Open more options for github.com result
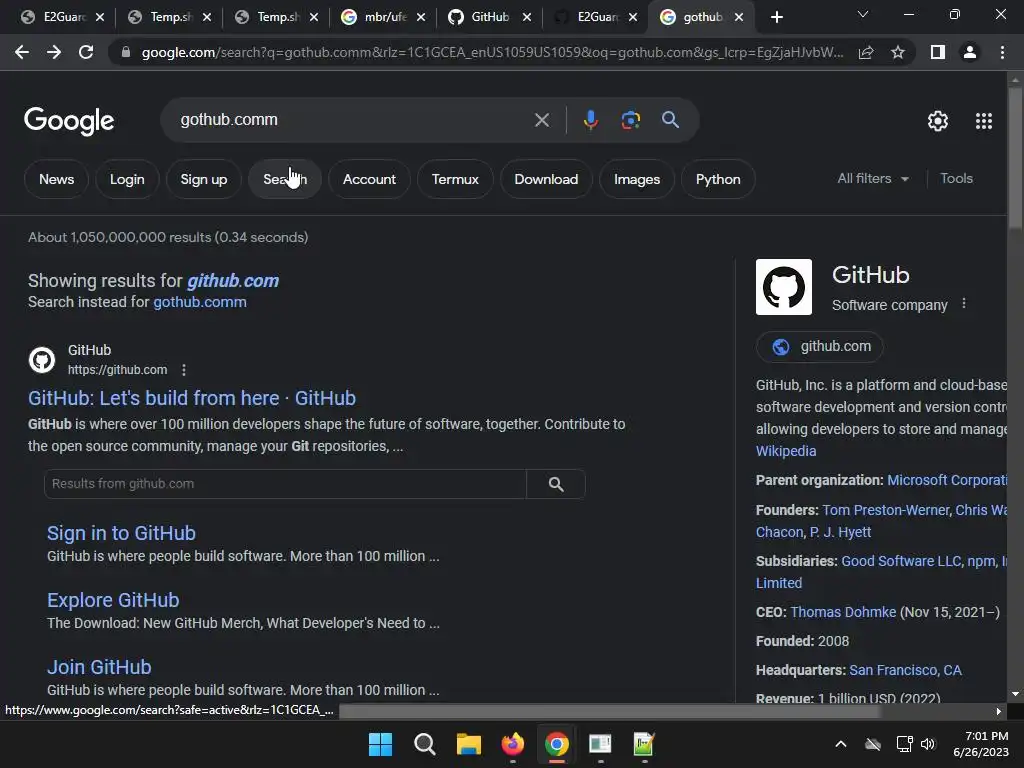The height and width of the screenshot is (768, 1024). pyautogui.click(x=184, y=370)
